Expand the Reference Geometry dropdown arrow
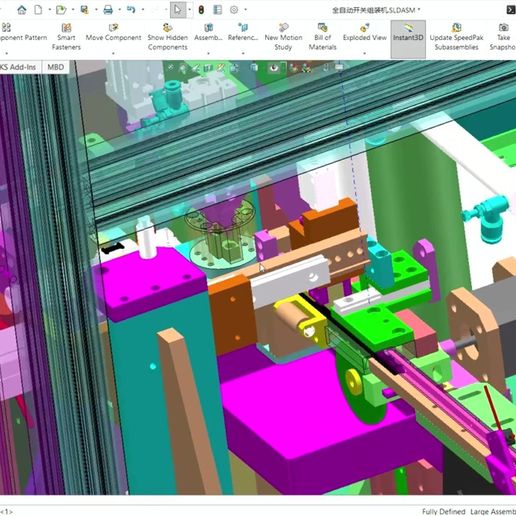The image size is (516, 516). pos(243,53)
